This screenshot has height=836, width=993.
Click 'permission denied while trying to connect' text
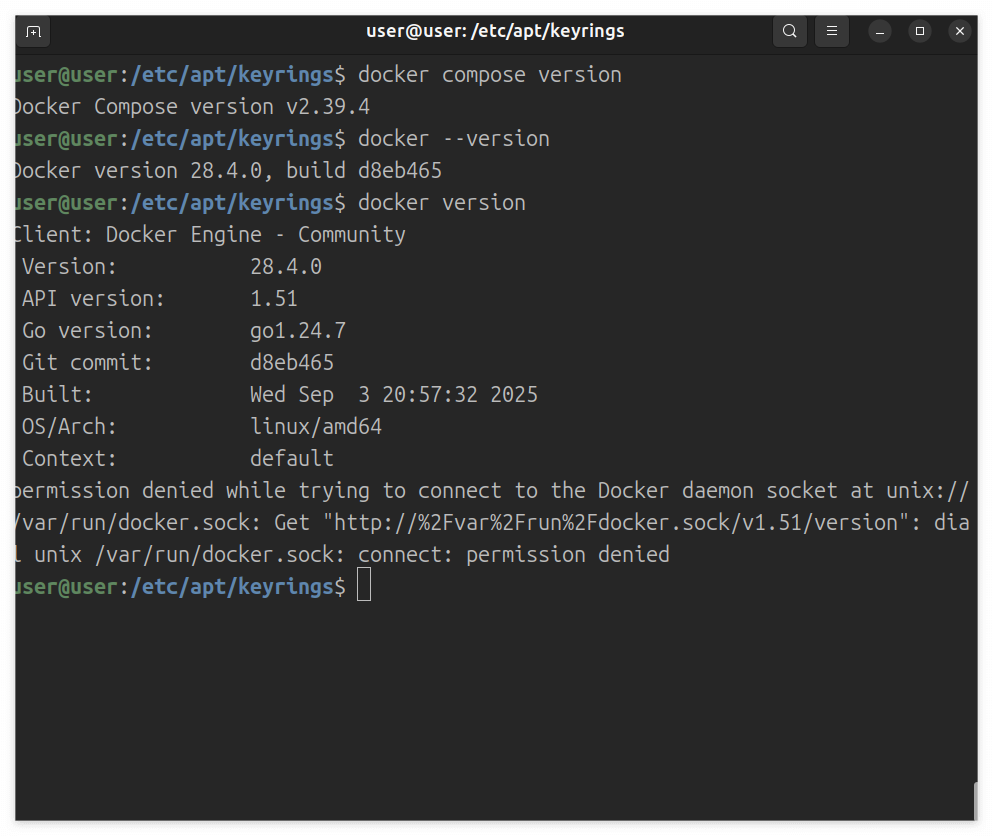pos(258,491)
